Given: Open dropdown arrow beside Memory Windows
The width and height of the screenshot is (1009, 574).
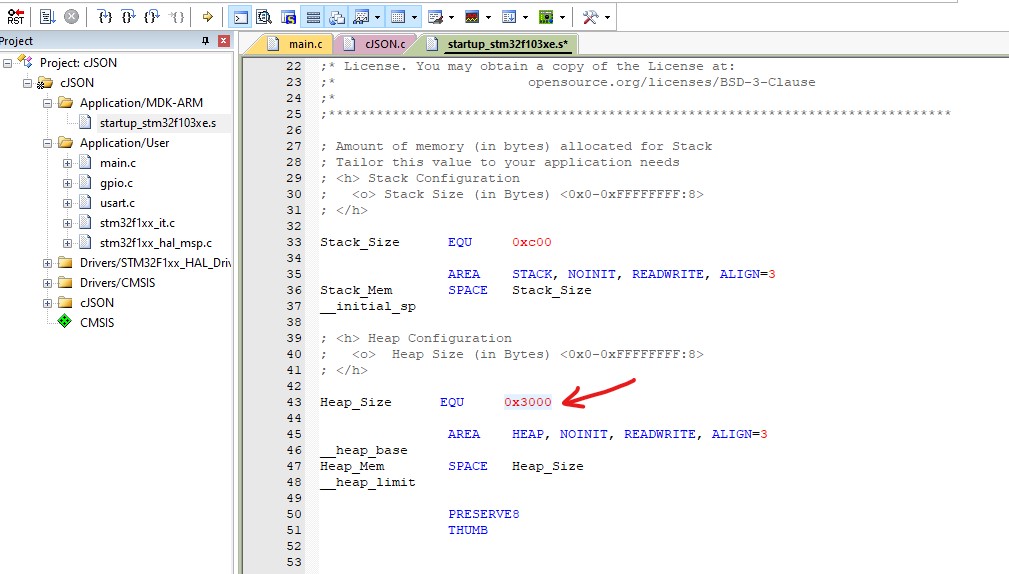Looking at the screenshot, I should [414, 17].
